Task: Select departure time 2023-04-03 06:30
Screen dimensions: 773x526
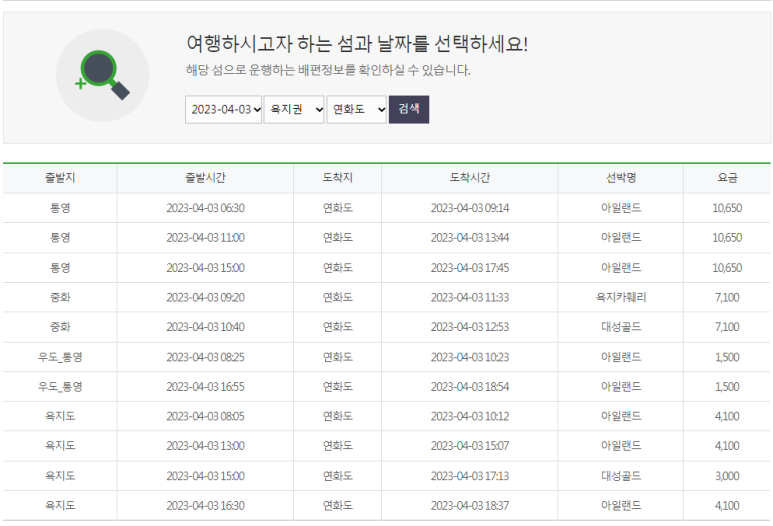Action: pos(205,208)
